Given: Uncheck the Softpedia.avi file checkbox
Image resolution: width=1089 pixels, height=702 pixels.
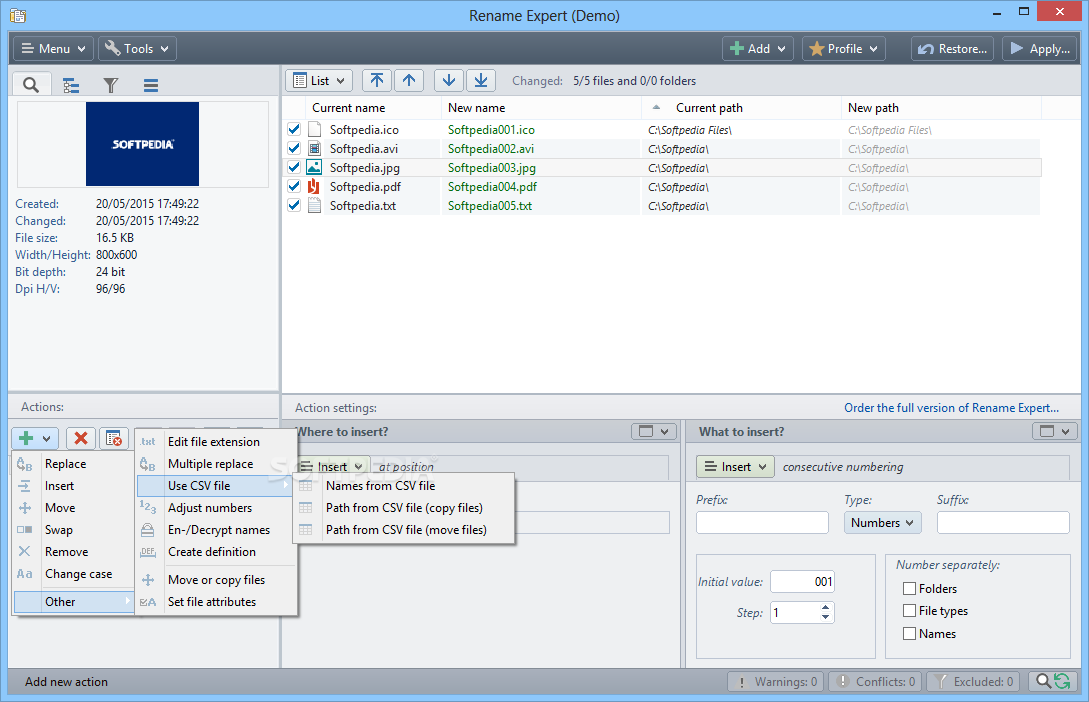Looking at the screenshot, I should point(294,149).
